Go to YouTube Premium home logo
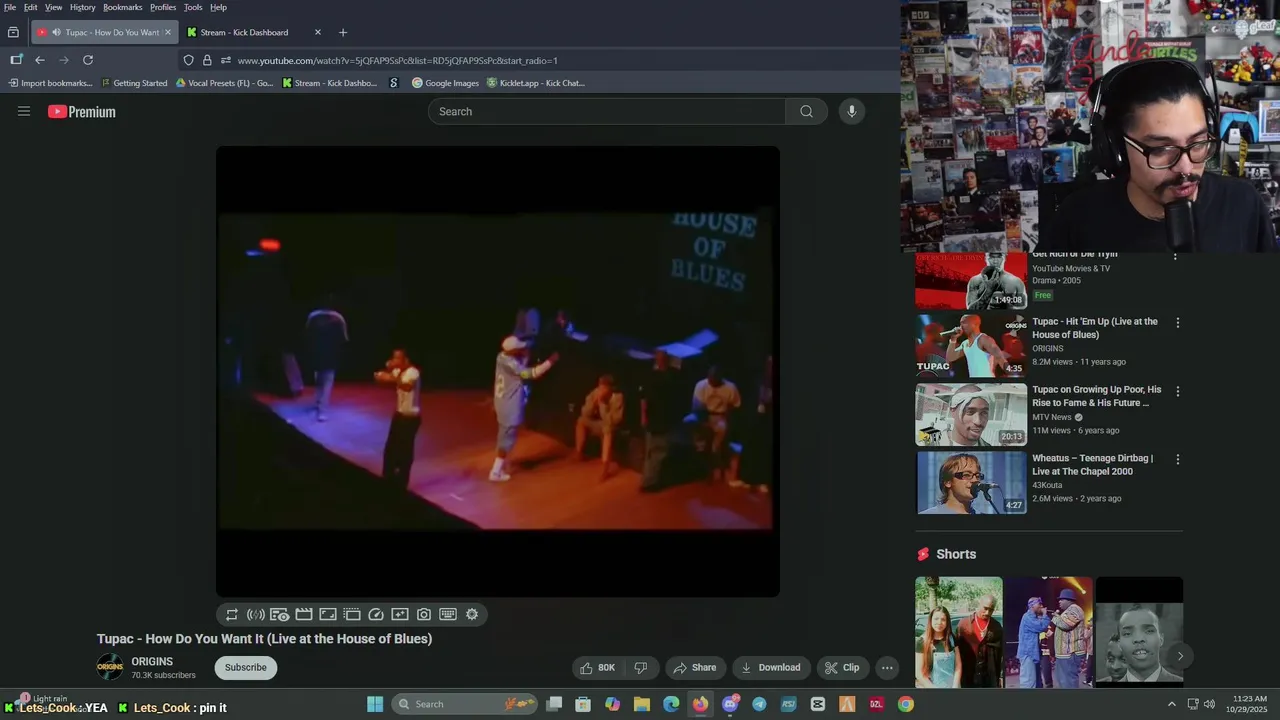This screenshot has width=1280, height=720. pos(82,112)
